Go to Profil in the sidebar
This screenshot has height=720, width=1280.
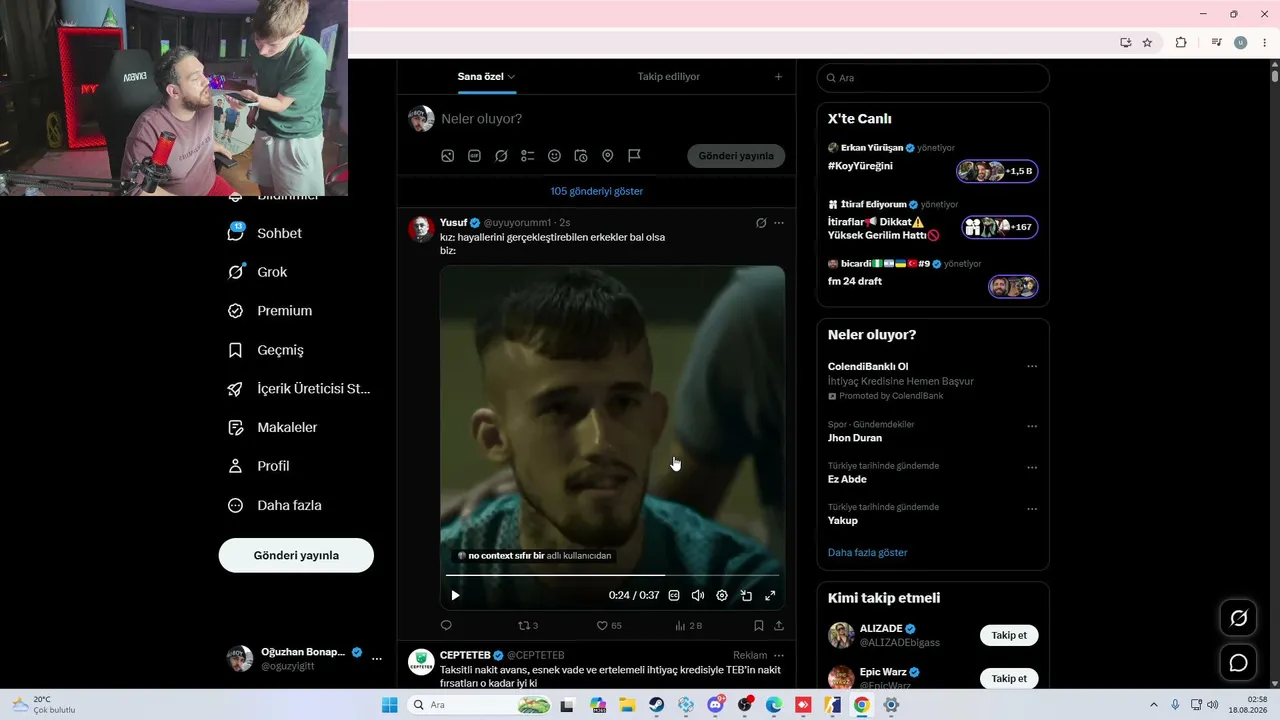tap(258, 466)
